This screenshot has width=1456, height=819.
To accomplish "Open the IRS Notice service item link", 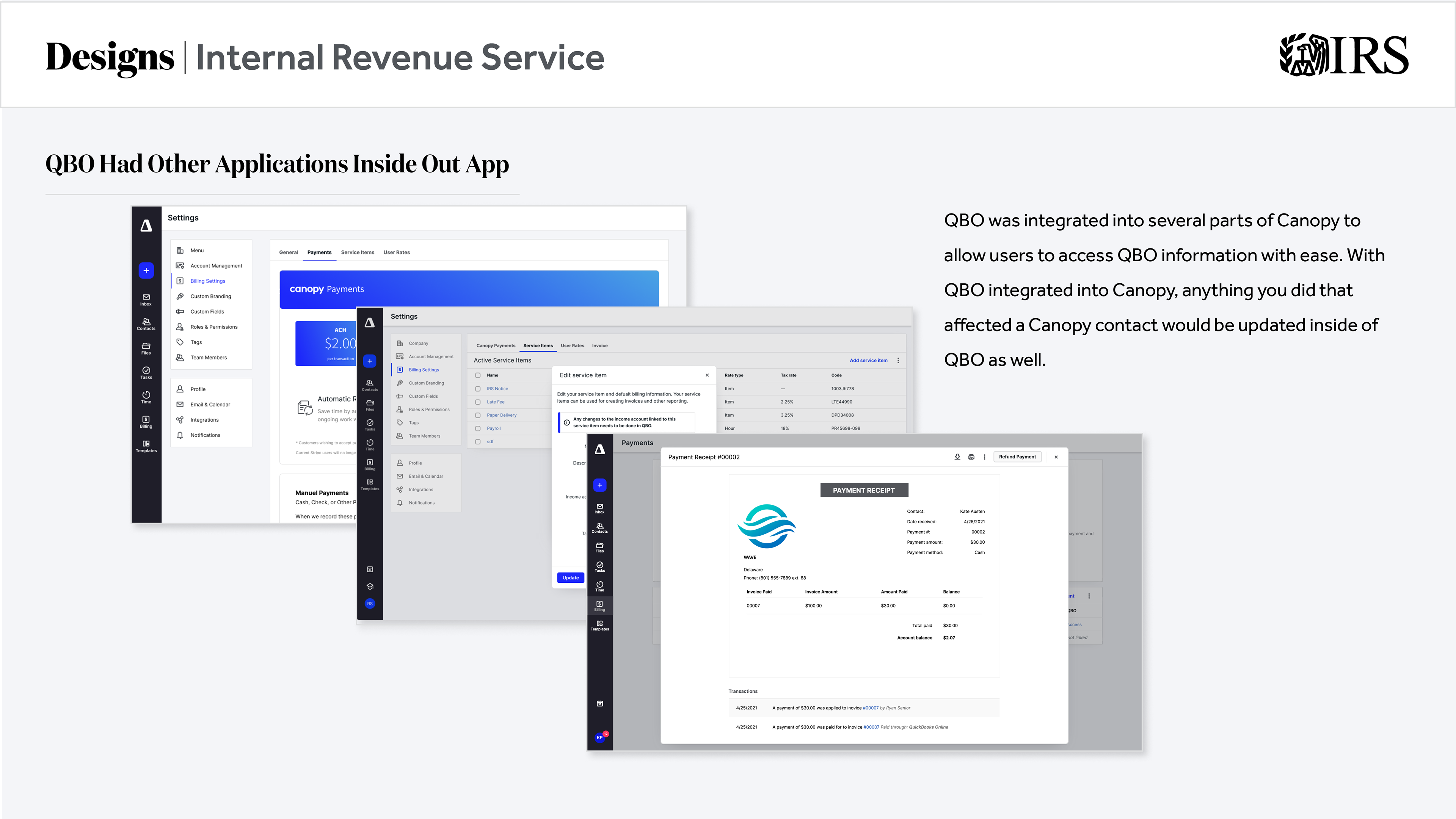I will click(497, 389).
